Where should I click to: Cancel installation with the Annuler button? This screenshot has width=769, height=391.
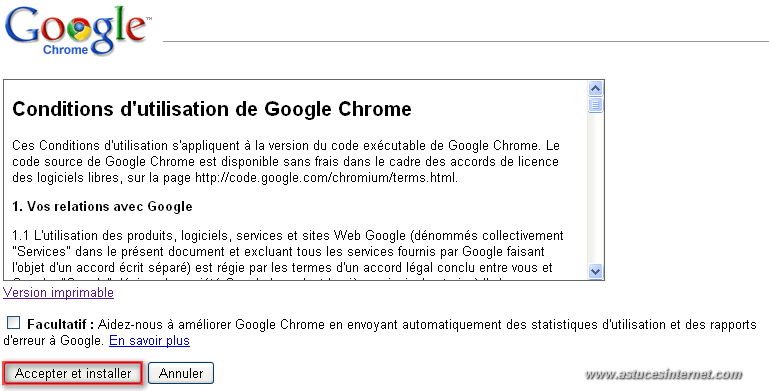[181, 373]
